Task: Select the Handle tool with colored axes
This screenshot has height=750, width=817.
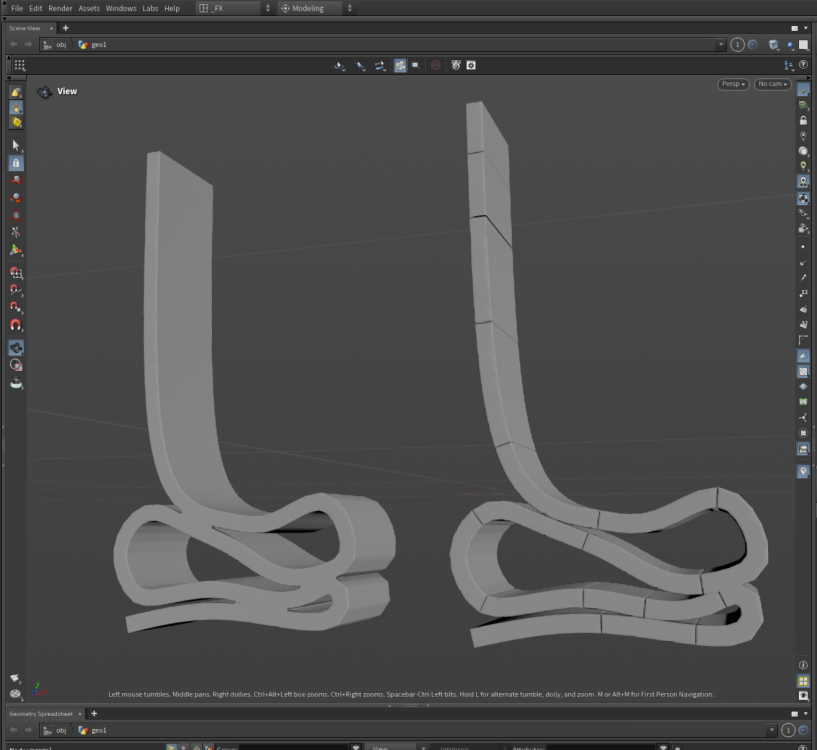Action: [x=16, y=250]
